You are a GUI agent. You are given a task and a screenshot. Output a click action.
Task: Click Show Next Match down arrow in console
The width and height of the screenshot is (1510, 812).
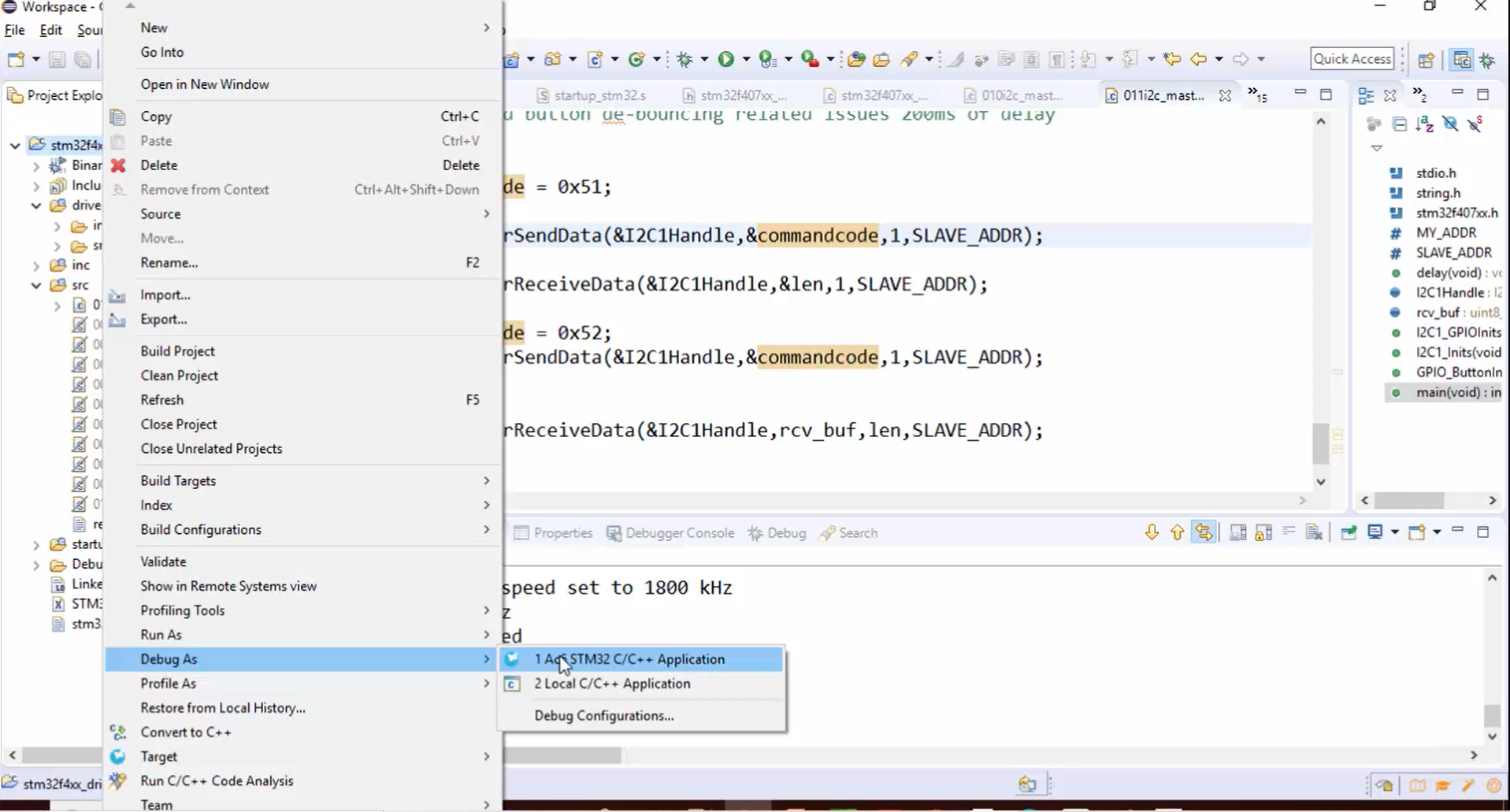[1152, 533]
